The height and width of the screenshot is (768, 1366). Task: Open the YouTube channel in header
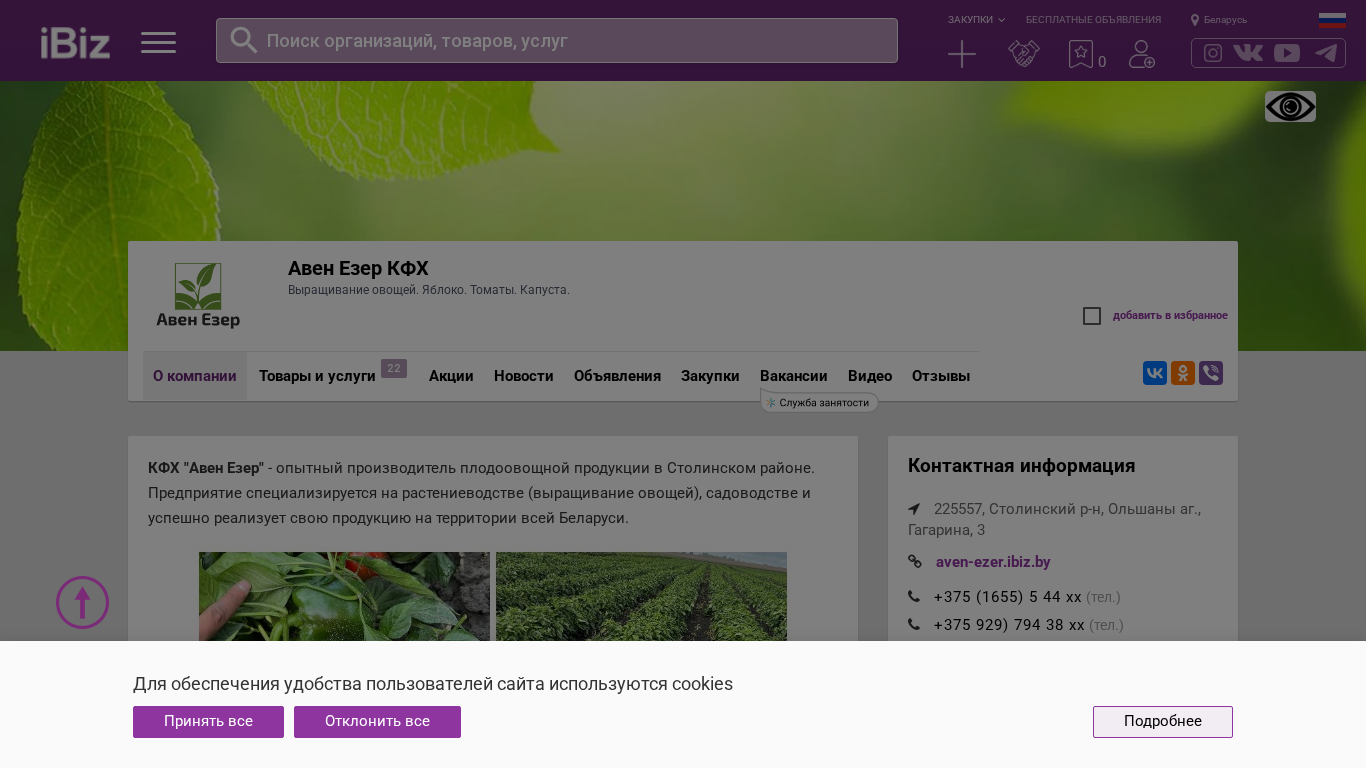pyautogui.click(x=1287, y=53)
